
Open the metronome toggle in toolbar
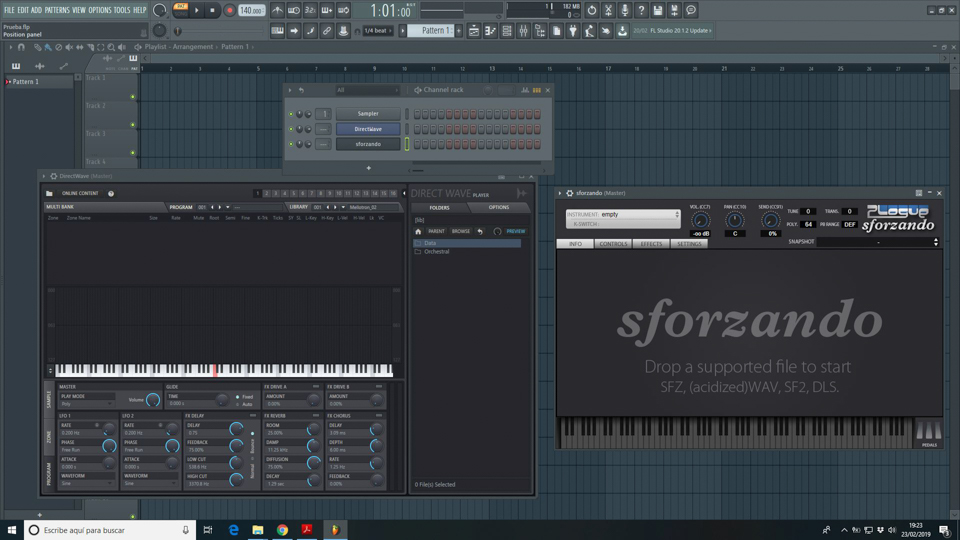pos(277,10)
